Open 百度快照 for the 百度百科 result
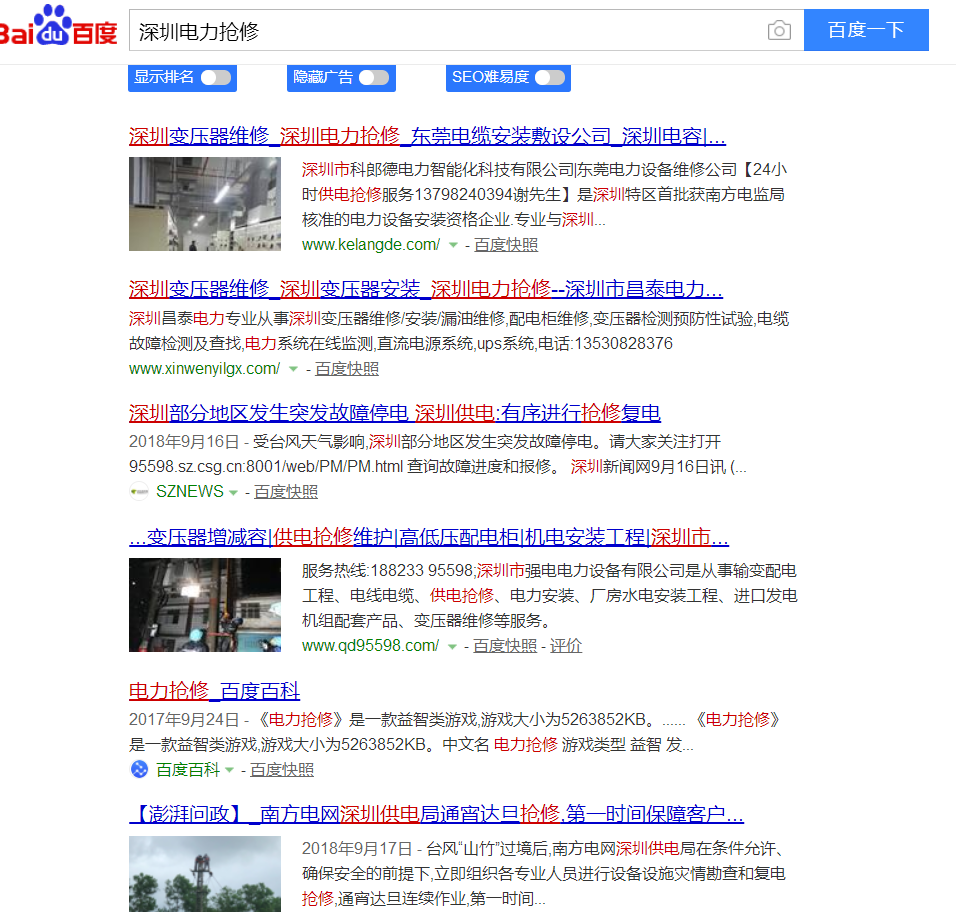This screenshot has width=956, height=912. click(282, 770)
